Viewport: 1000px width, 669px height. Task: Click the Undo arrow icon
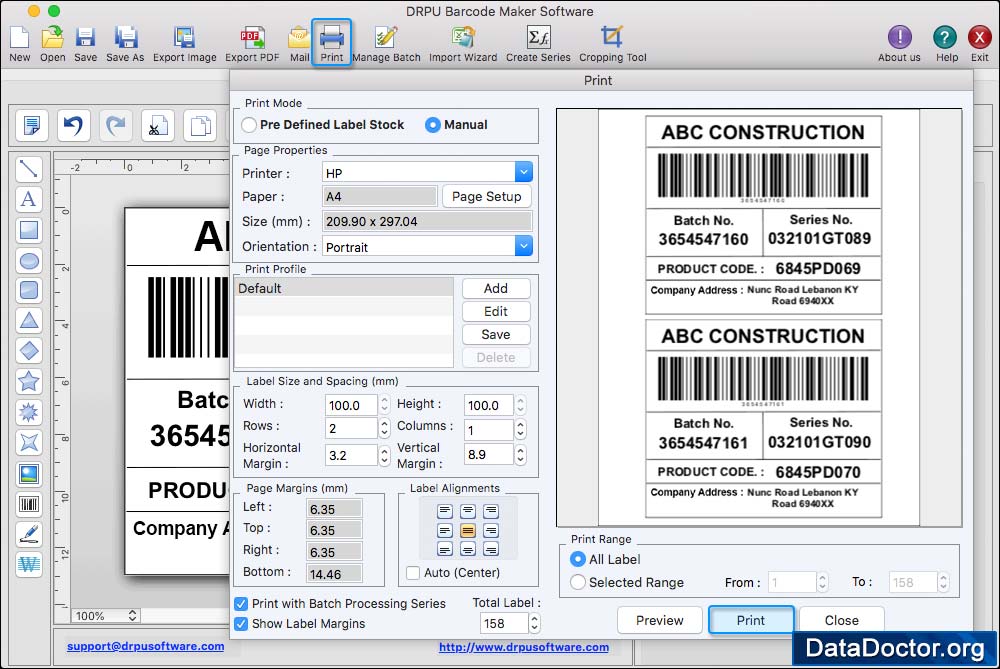tap(73, 125)
